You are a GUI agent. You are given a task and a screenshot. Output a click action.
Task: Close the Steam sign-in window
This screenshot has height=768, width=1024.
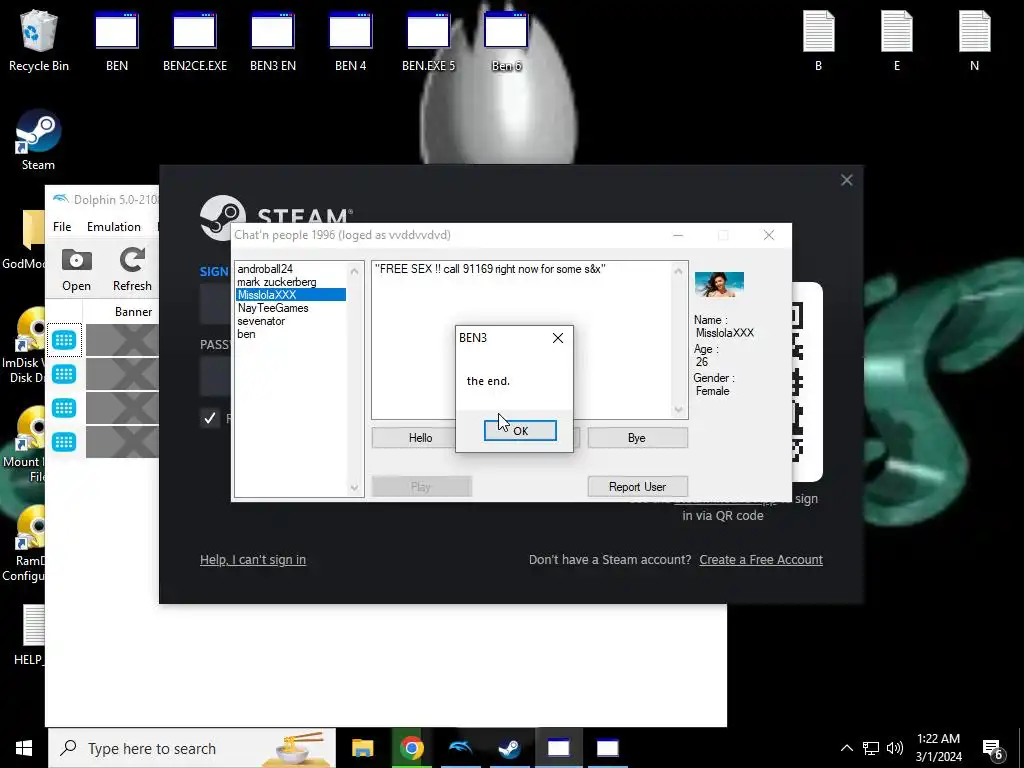pyautogui.click(x=846, y=180)
